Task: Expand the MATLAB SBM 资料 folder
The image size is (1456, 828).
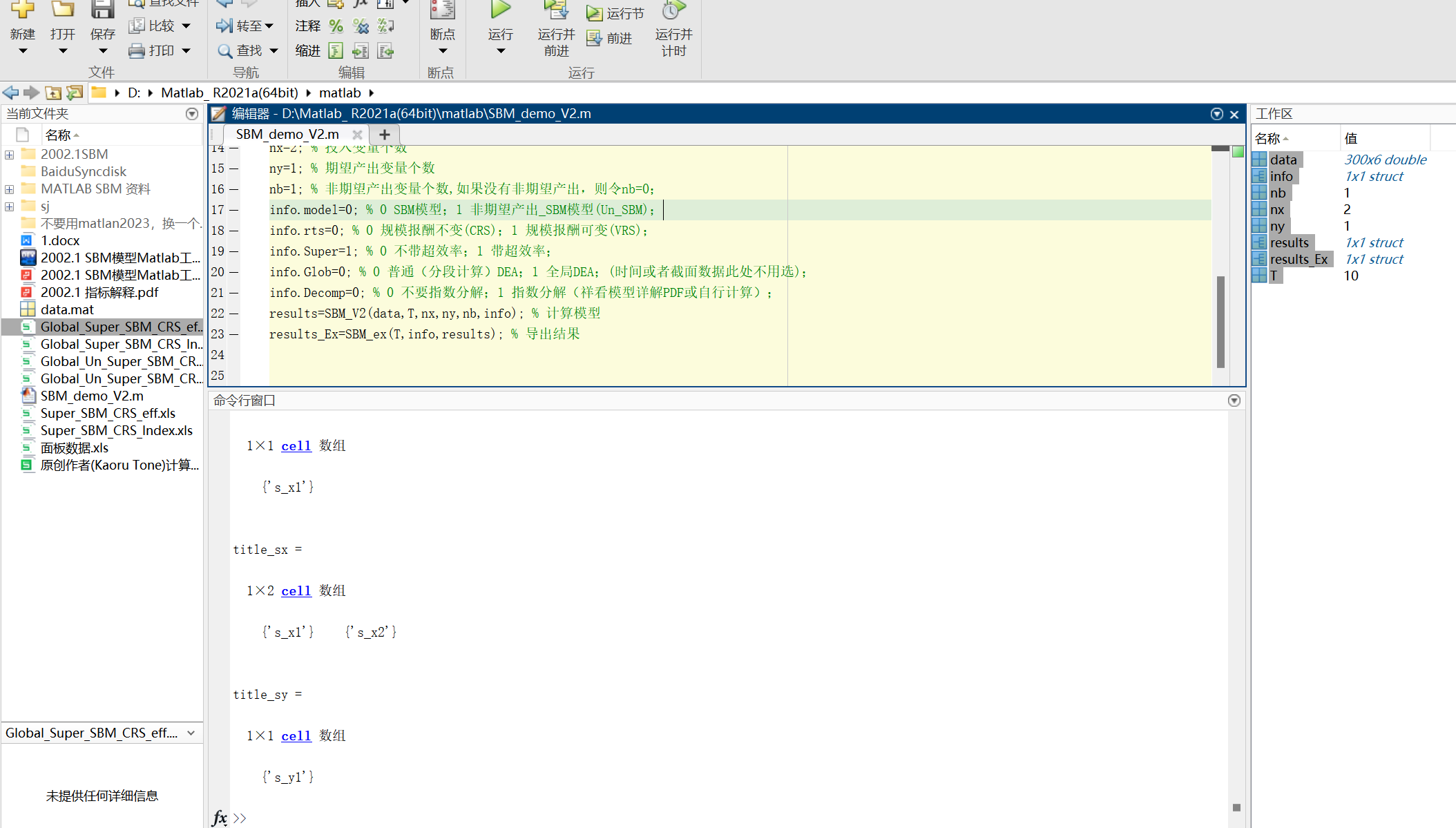Action: point(9,189)
